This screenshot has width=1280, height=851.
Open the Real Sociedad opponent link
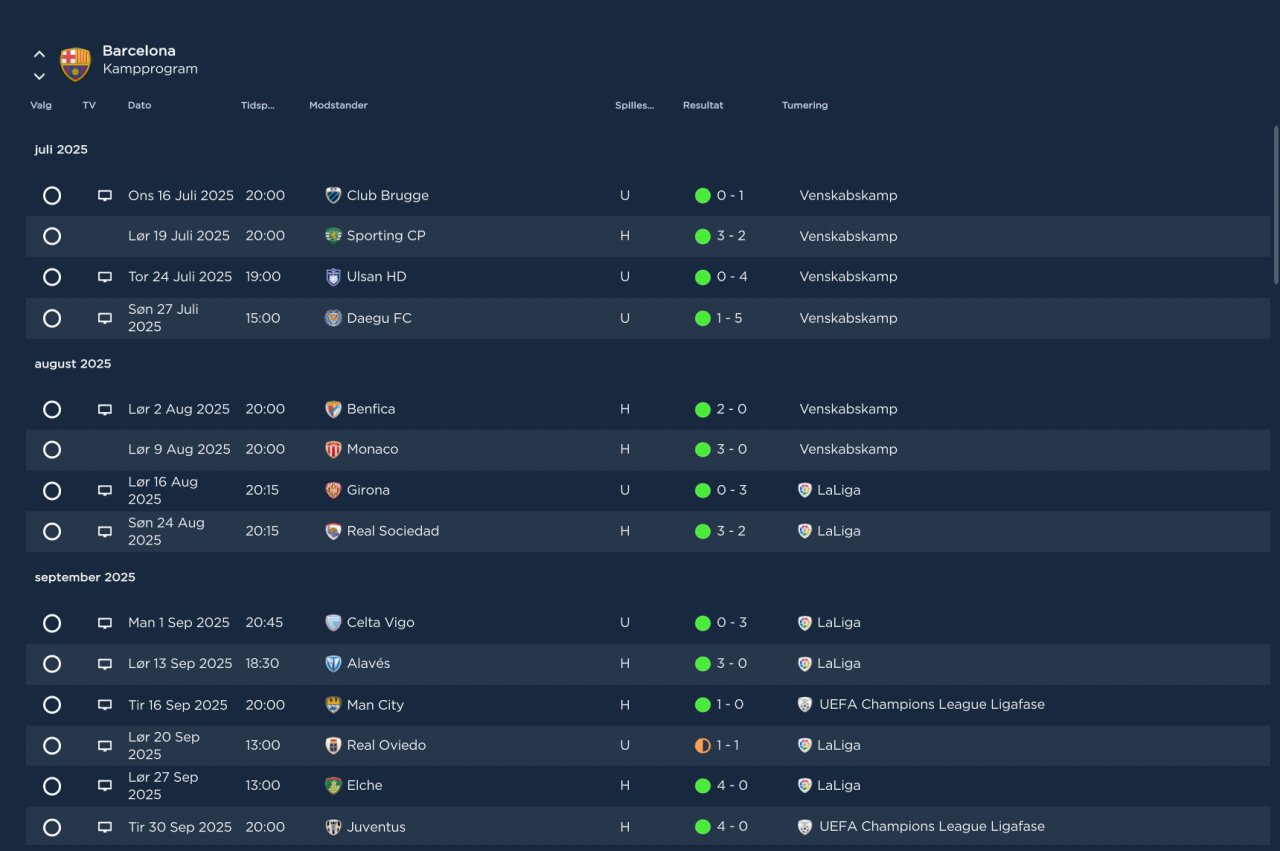[393, 531]
